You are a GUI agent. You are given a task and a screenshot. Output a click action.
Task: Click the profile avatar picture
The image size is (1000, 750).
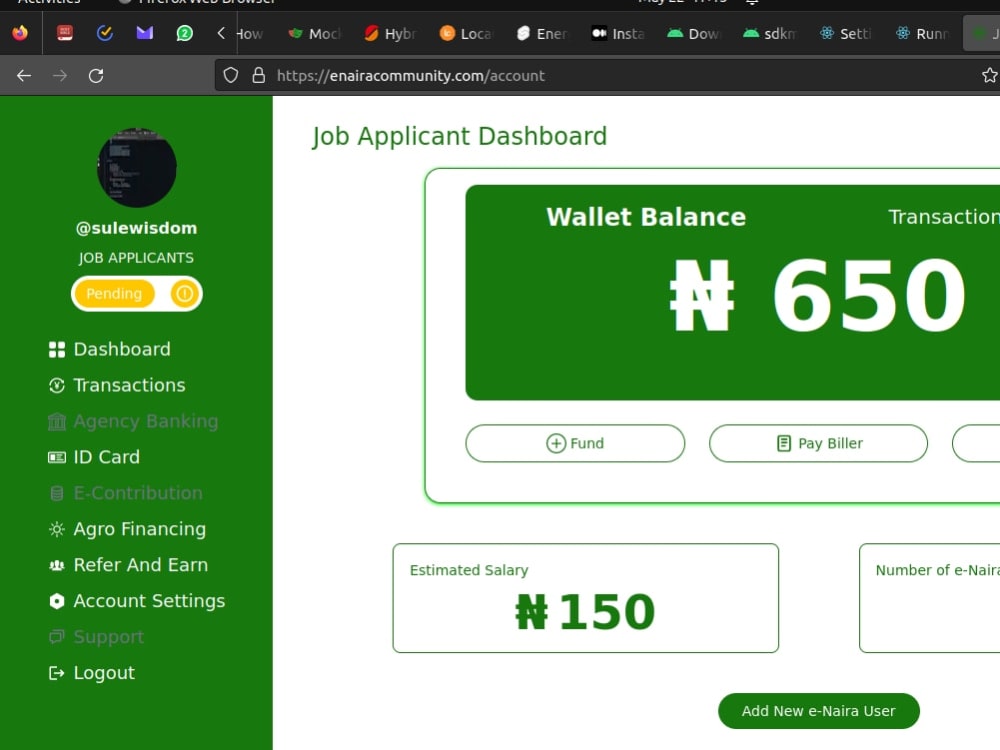pyautogui.click(x=136, y=168)
